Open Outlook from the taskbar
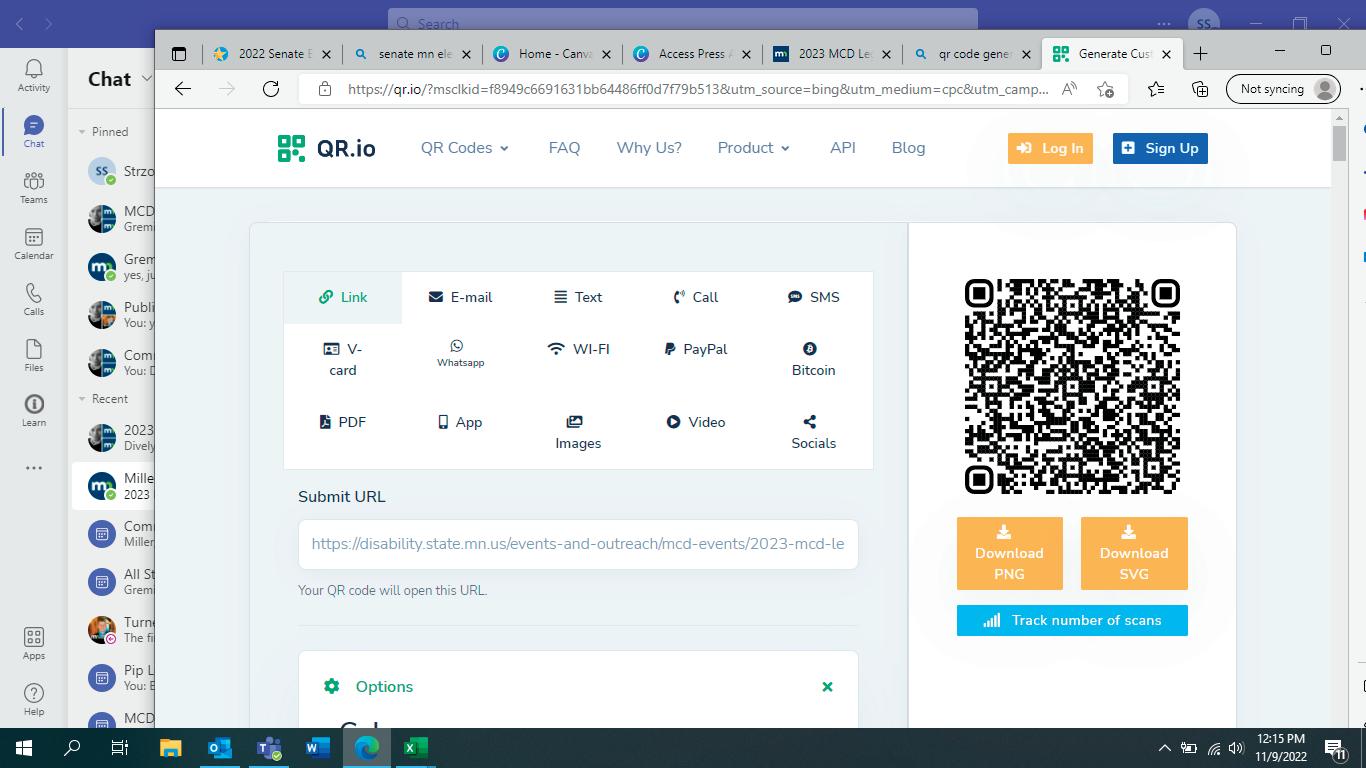The image size is (1366, 768). point(220,748)
